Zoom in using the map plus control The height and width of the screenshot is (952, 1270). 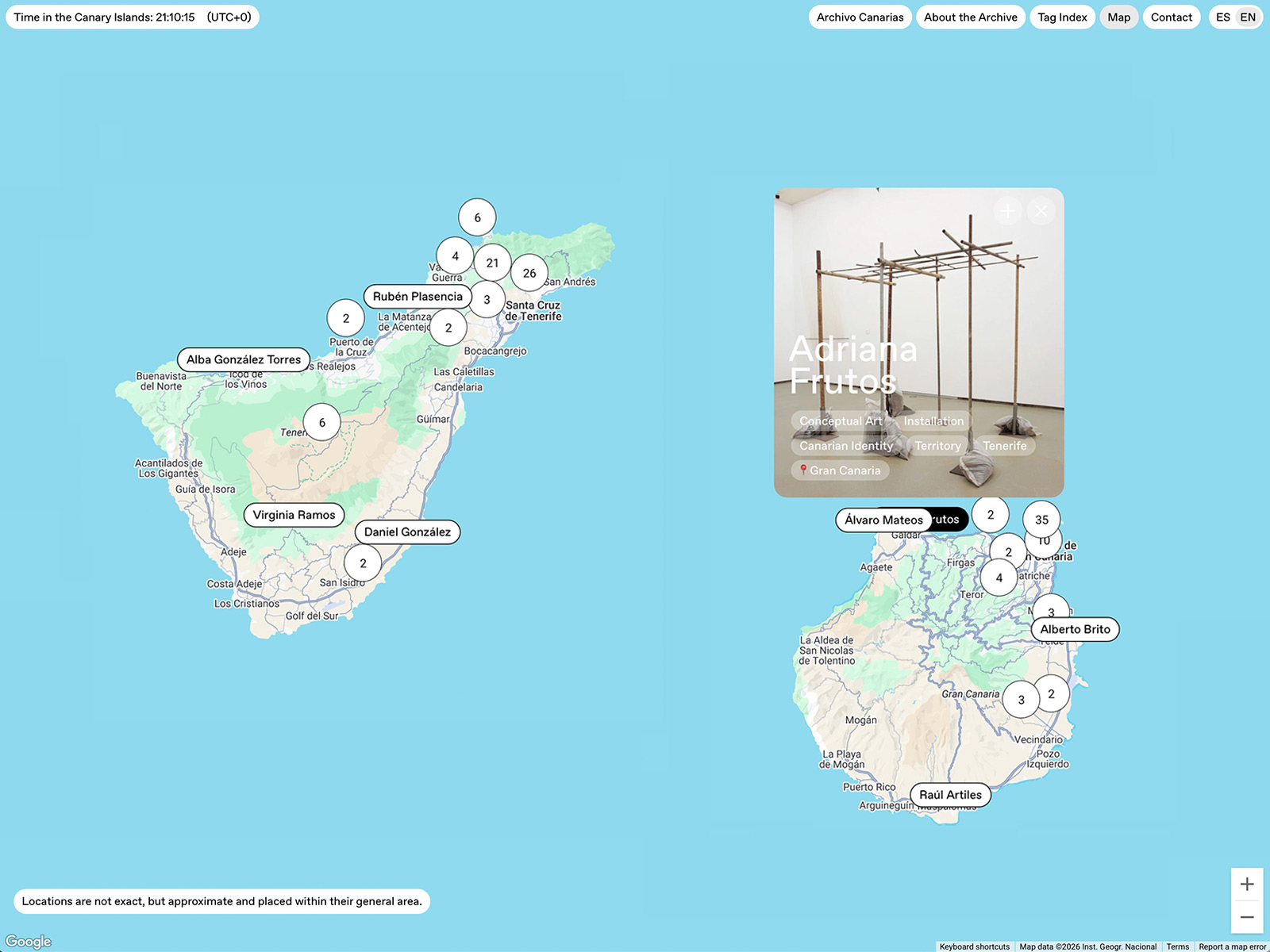[1247, 883]
